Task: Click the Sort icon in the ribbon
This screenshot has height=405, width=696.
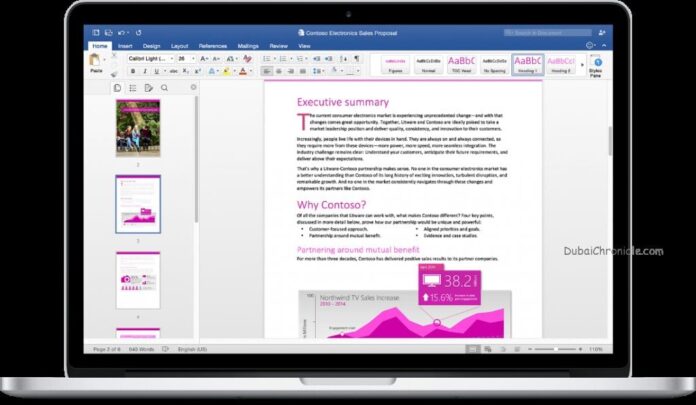Action: (344, 59)
